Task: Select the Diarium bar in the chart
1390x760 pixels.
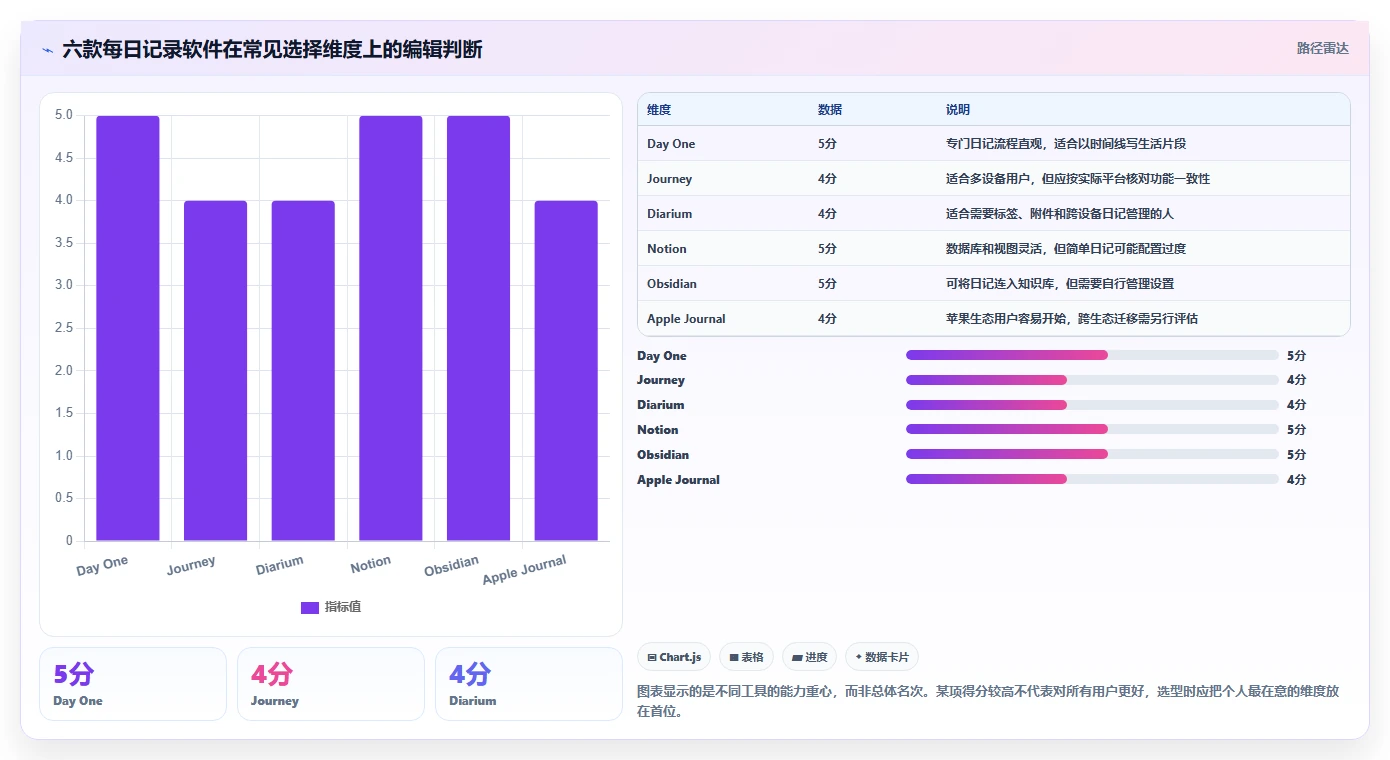Action: (303, 371)
